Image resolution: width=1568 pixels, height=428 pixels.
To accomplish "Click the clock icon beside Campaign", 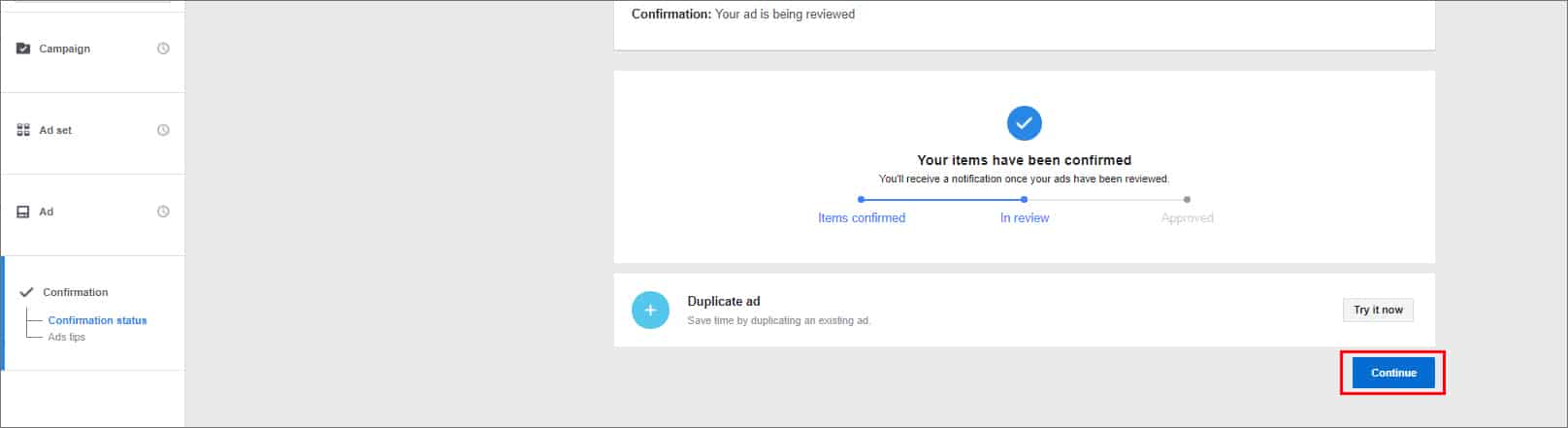I will click(x=163, y=49).
